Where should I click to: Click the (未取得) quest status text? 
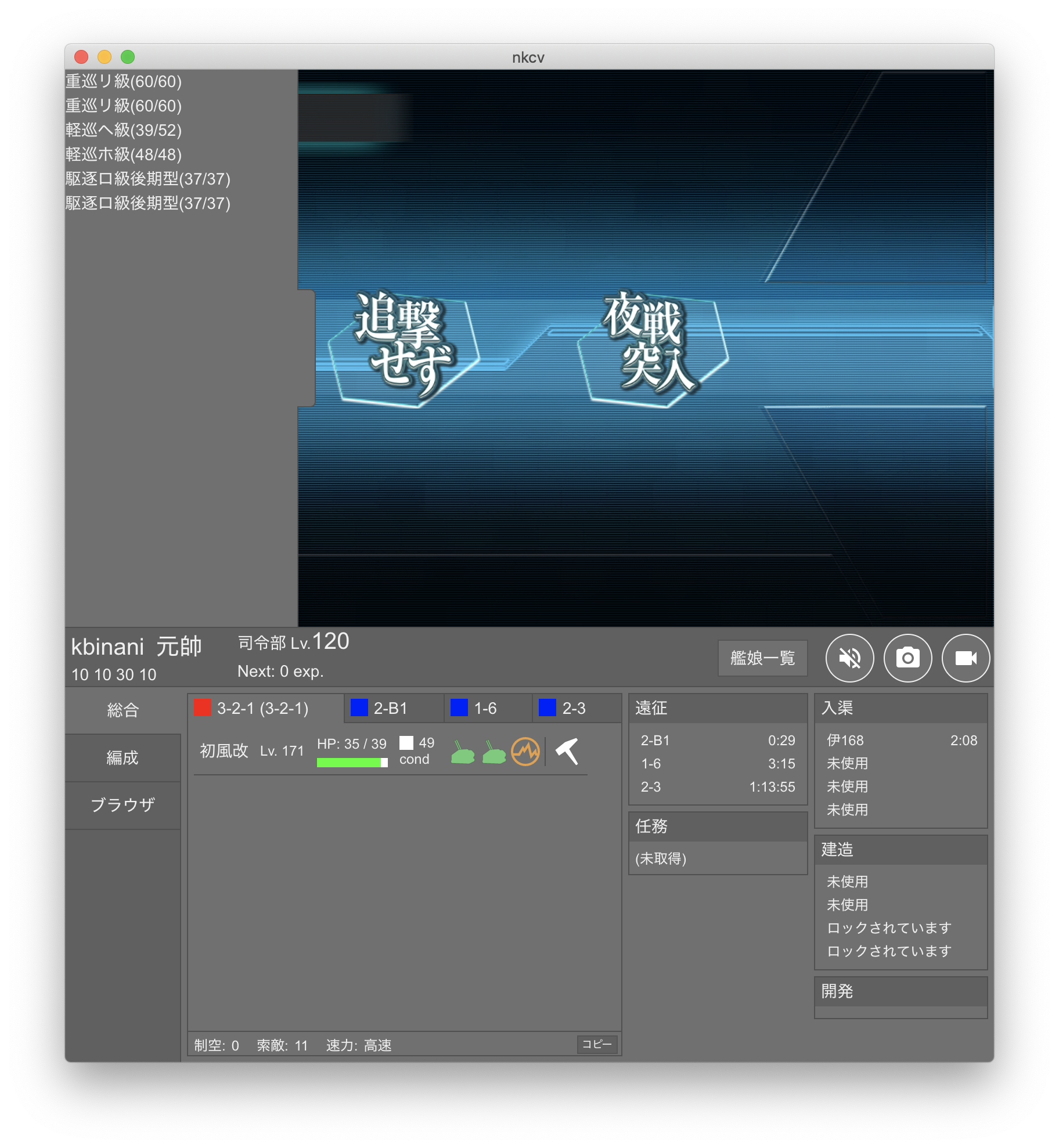point(661,858)
